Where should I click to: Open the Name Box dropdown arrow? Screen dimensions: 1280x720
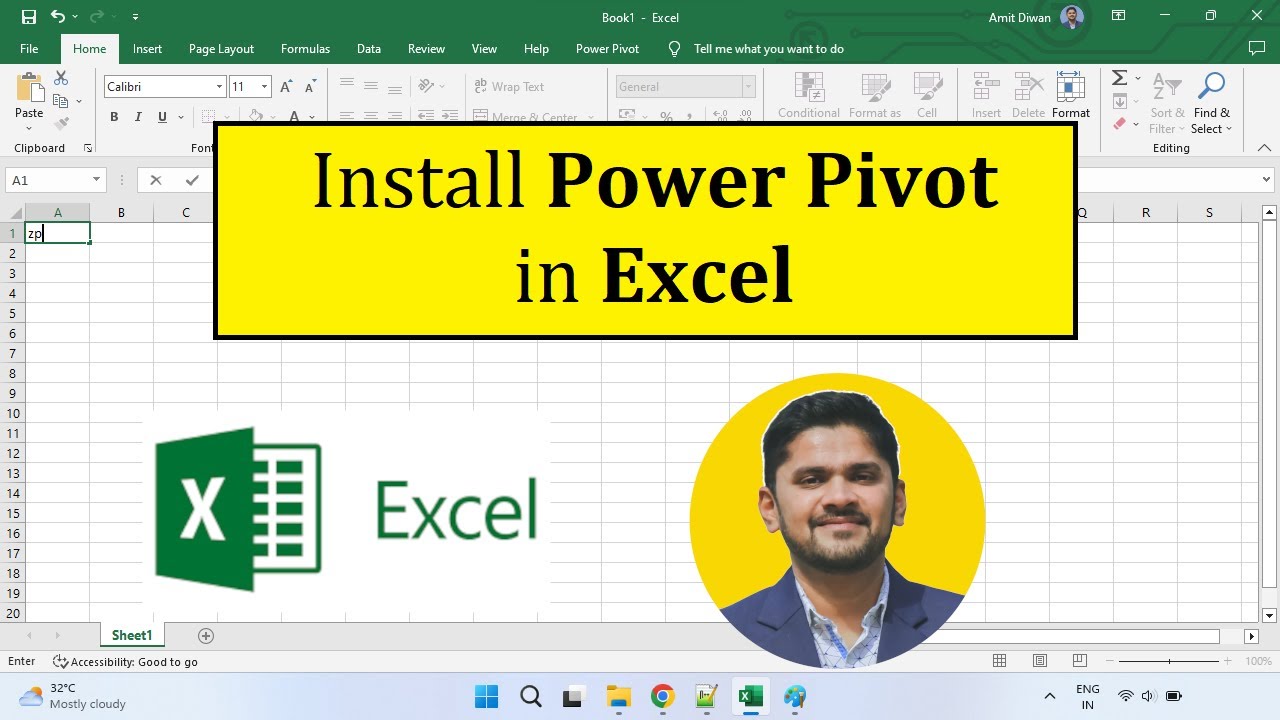click(97, 180)
